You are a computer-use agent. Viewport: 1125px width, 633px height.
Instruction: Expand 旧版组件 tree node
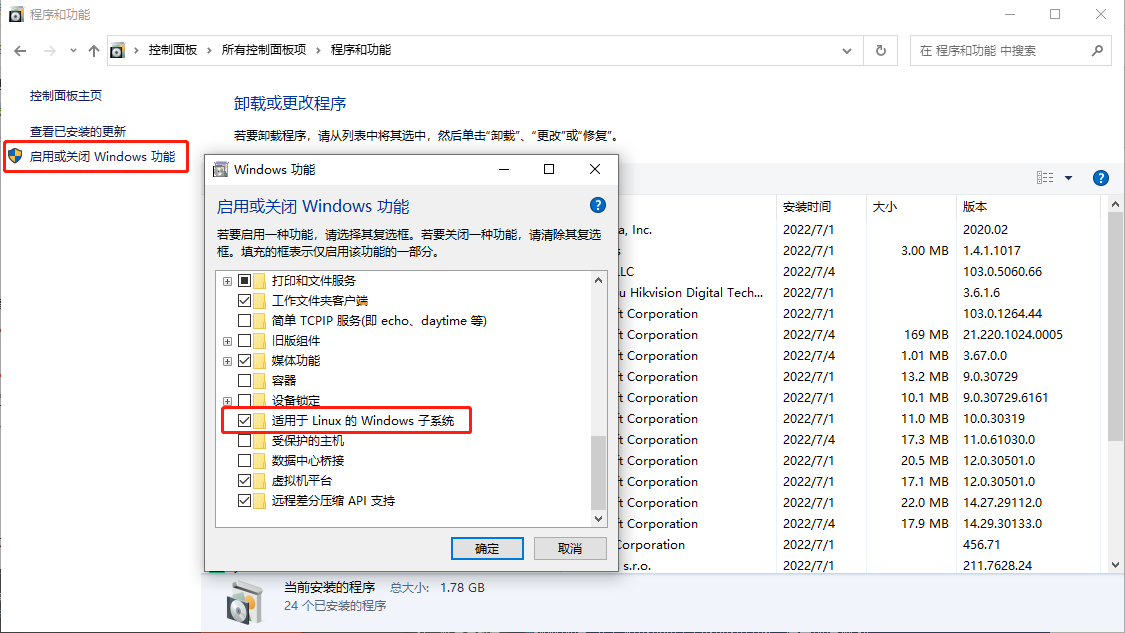pyautogui.click(x=227, y=341)
